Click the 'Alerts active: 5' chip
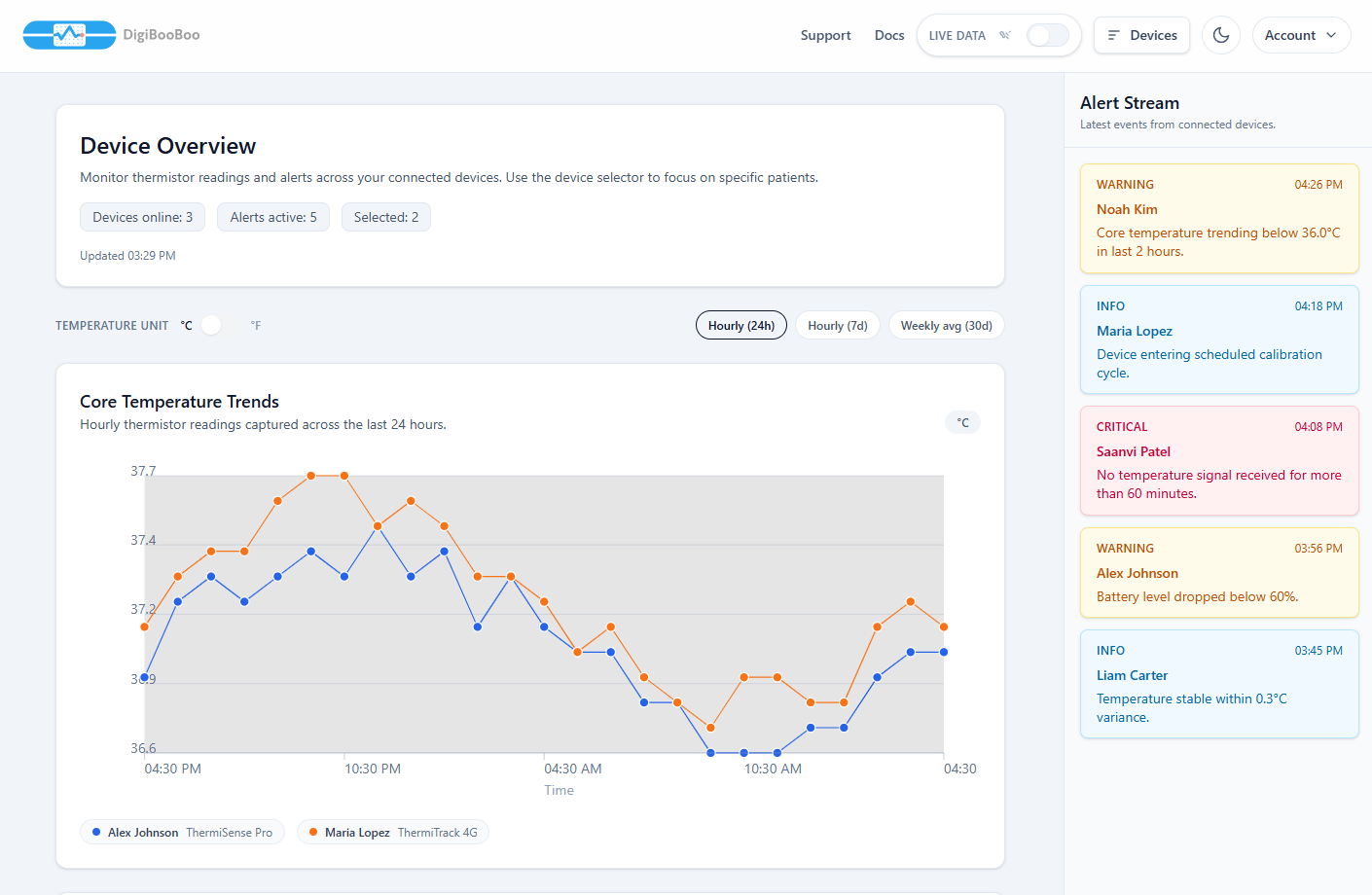This screenshot has width=1372, height=895. (x=272, y=217)
